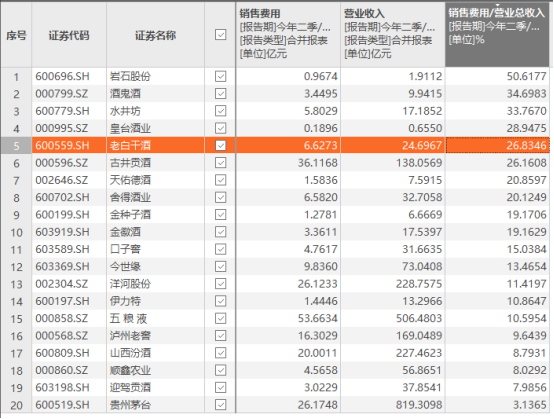Open stock code 000858.SZ
The height and width of the screenshot is (419, 554).
[61, 318]
